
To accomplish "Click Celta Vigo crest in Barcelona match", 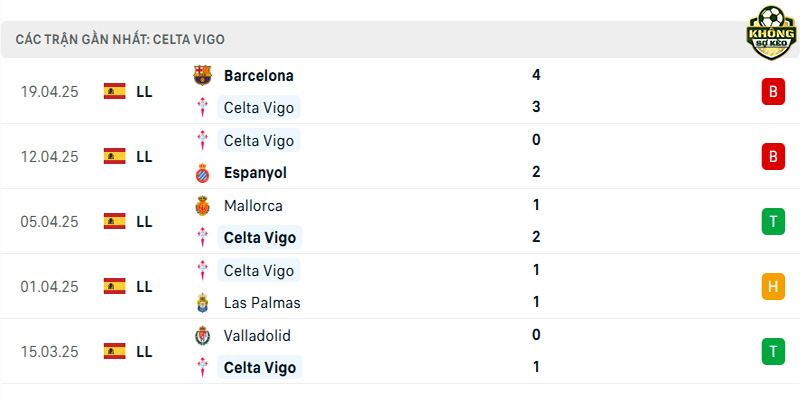I will point(203,108).
